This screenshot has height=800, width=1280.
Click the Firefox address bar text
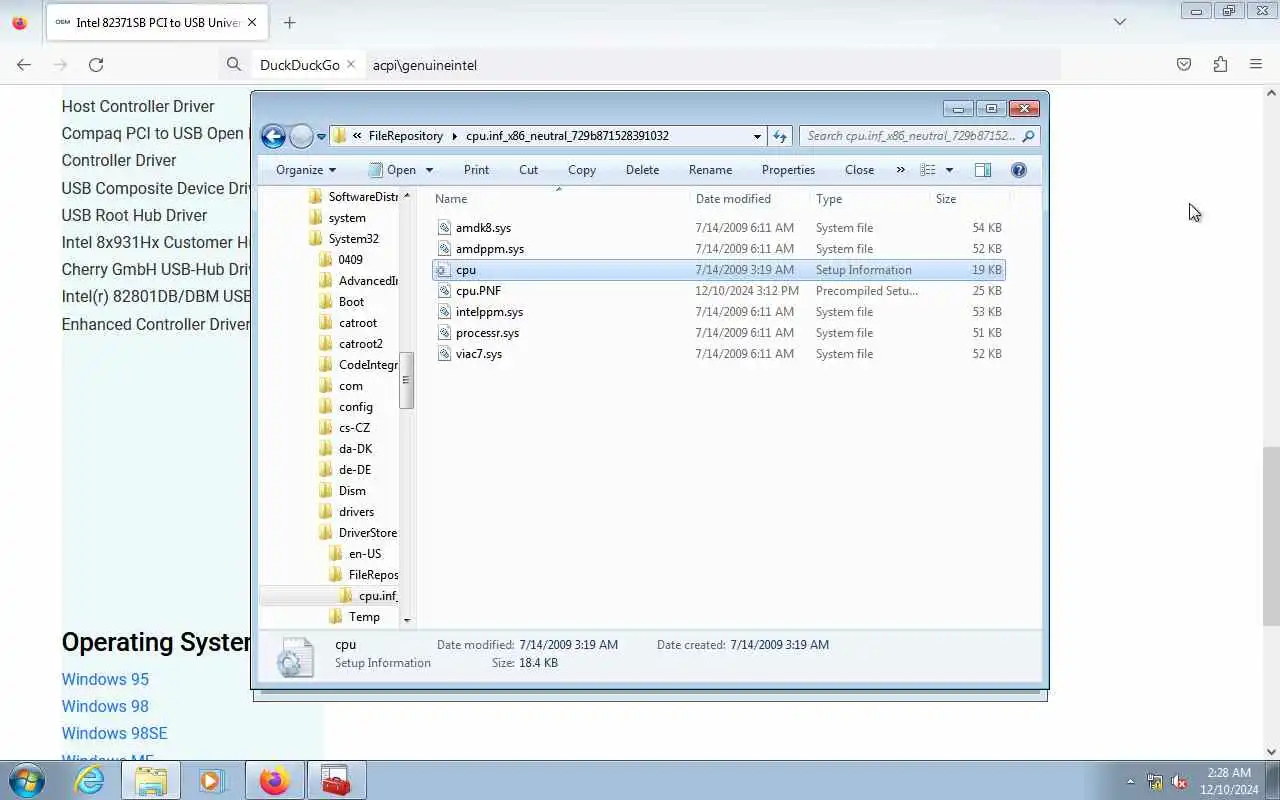click(425, 65)
